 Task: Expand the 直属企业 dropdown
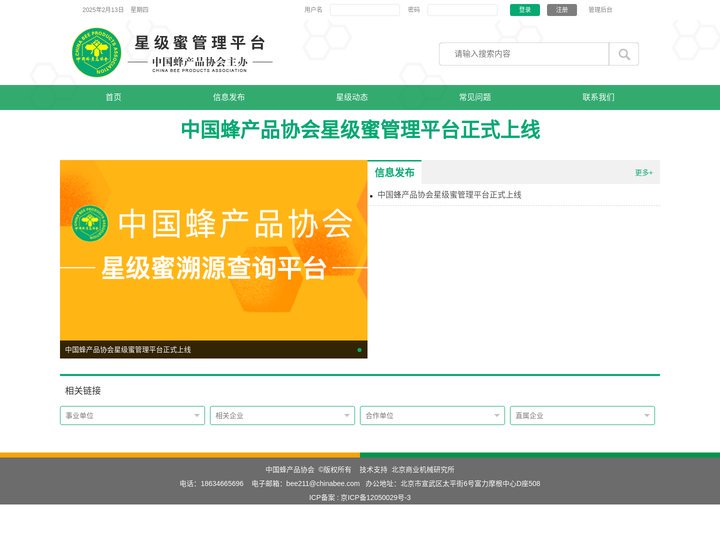click(582, 416)
